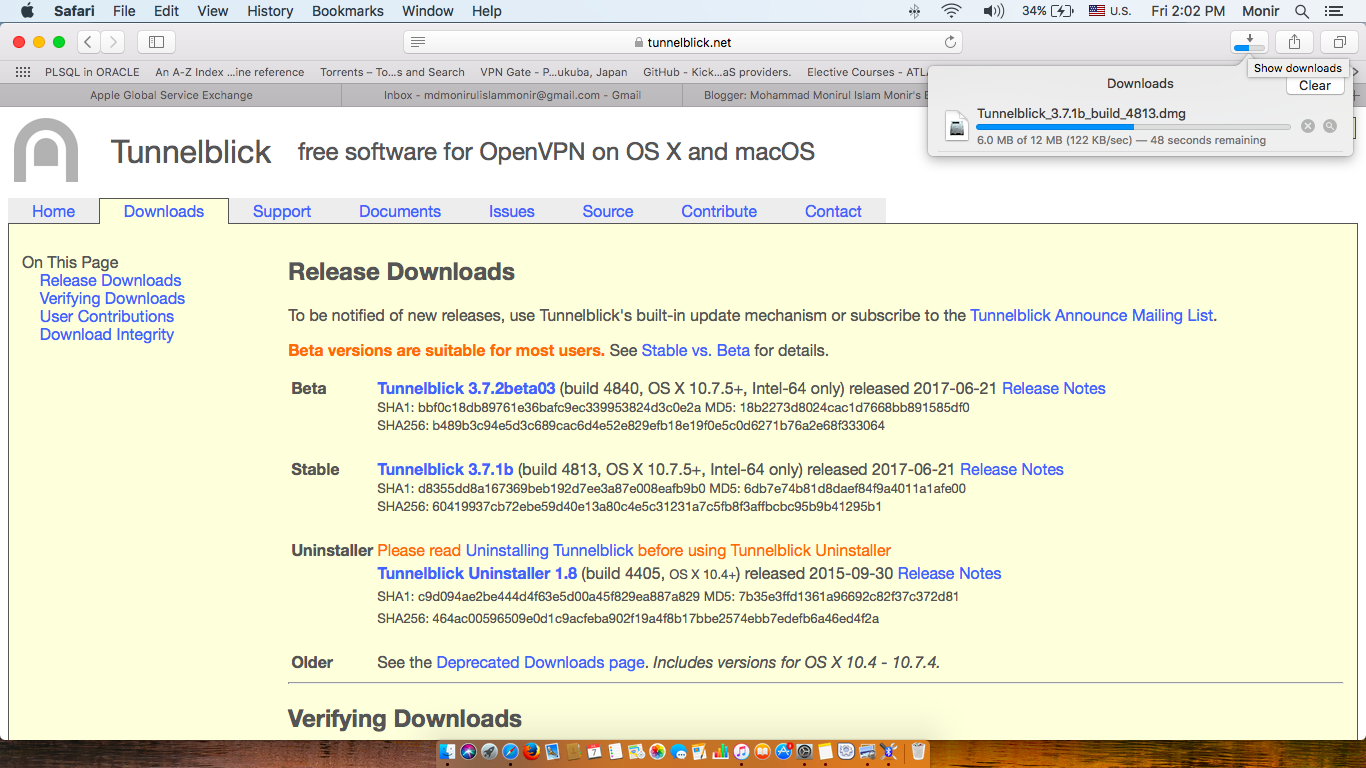The height and width of the screenshot is (768, 1366).
Task: Open Reader view icon in address bar
Action: pos(418,42)
